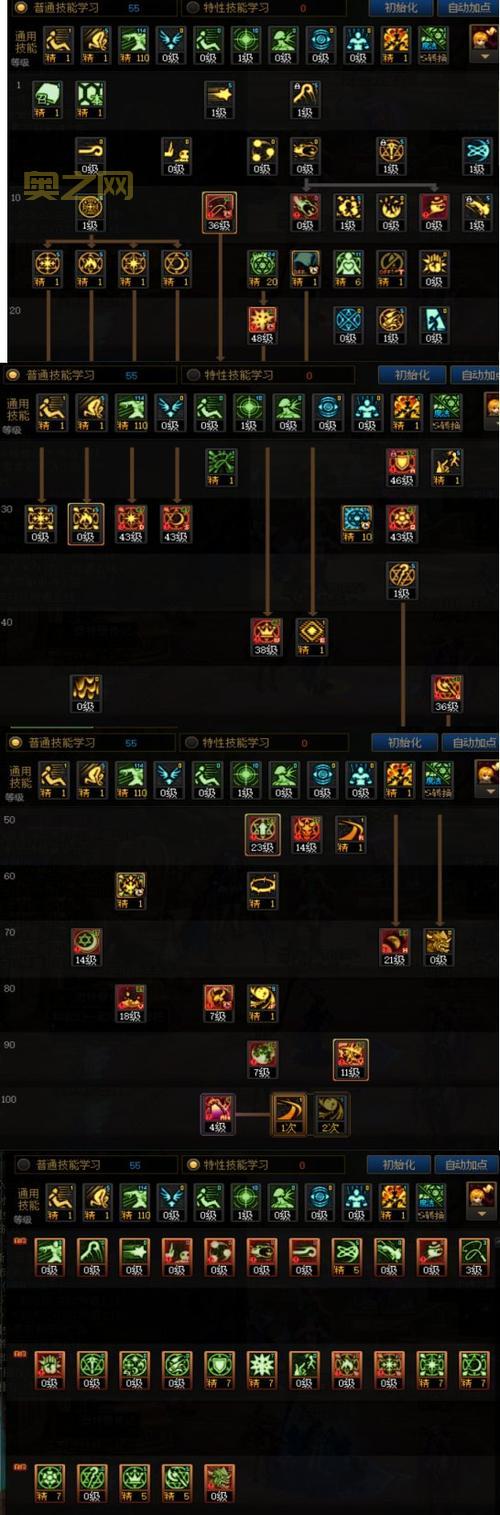Click the 自动加点 button in the topmost panel
500x1515 pixels.
(x=471, y=7)
